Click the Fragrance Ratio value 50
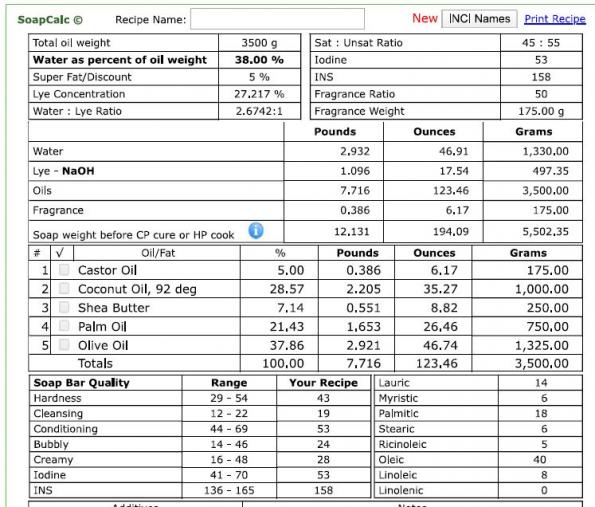This screenshot has height=507, width=595. (541, 94)
